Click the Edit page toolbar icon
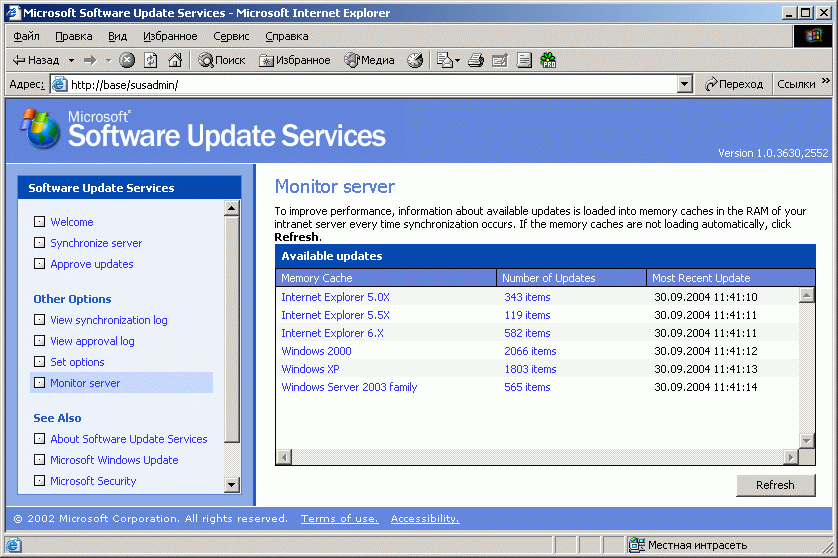This screenshot has height=558, width=838. tap(500, 60)
